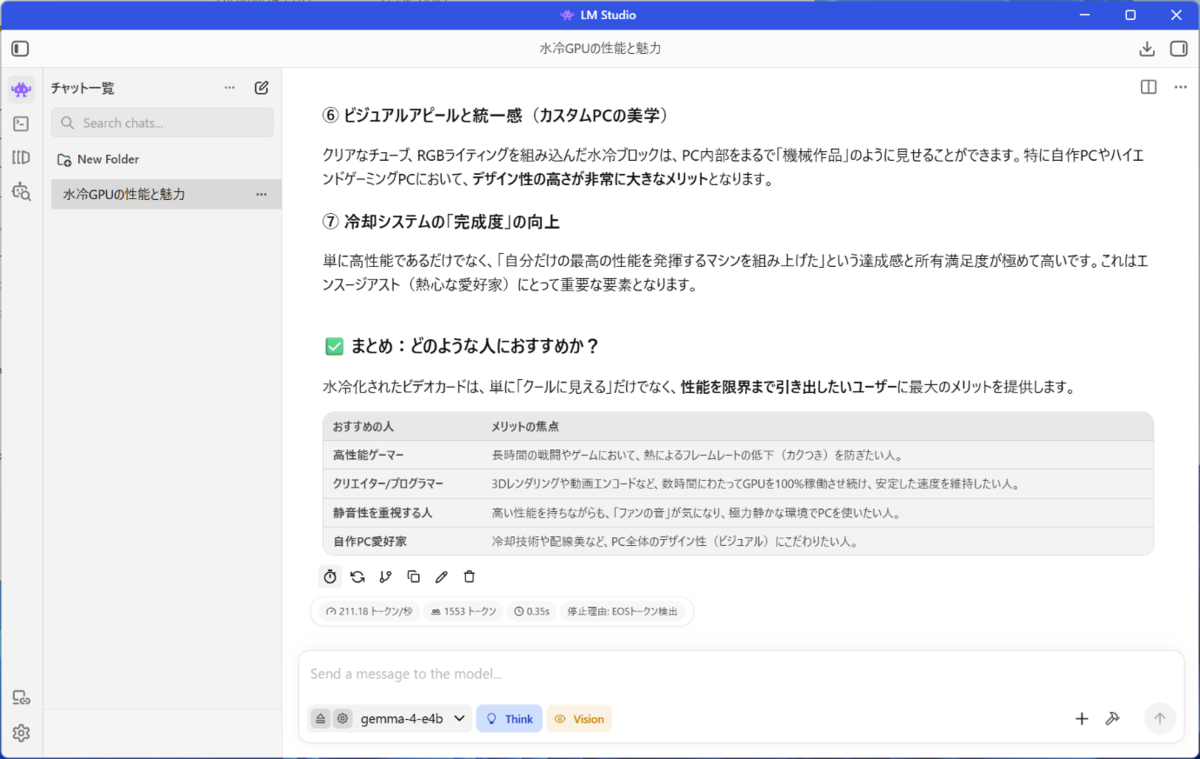Toggle the left sidebar panel
The image size is (1200, 759).
[21, 48]
